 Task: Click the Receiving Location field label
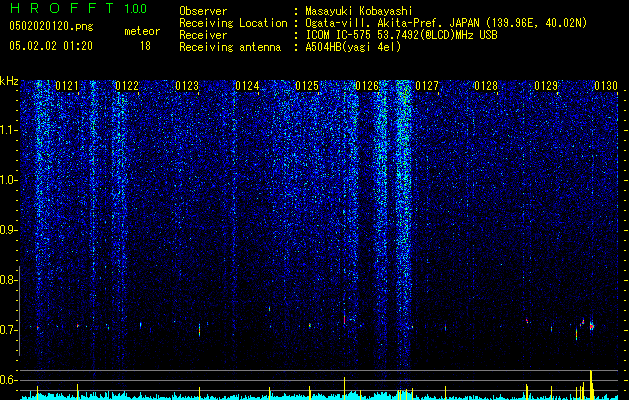[233, 23]
